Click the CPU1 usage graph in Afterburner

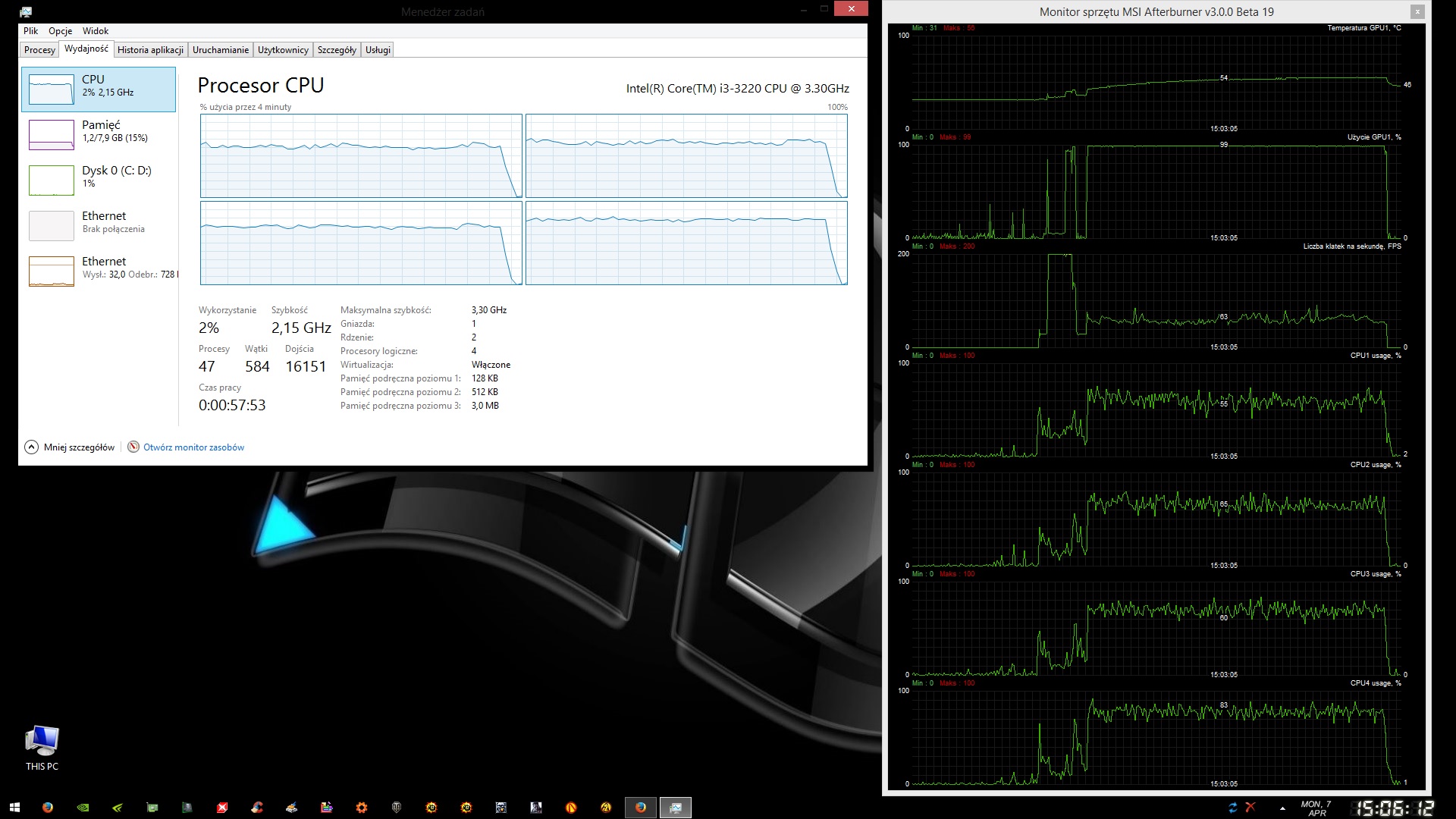(x=1156, y=409)
